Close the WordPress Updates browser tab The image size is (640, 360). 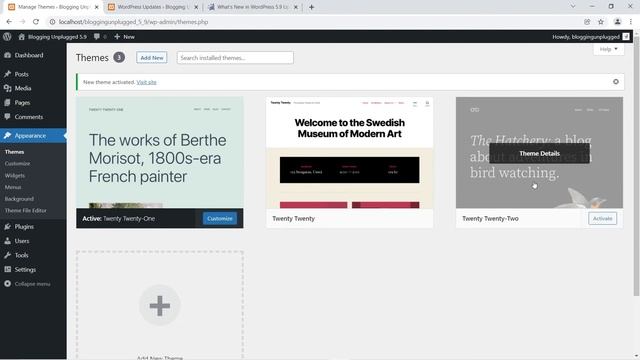pos(196,7)
